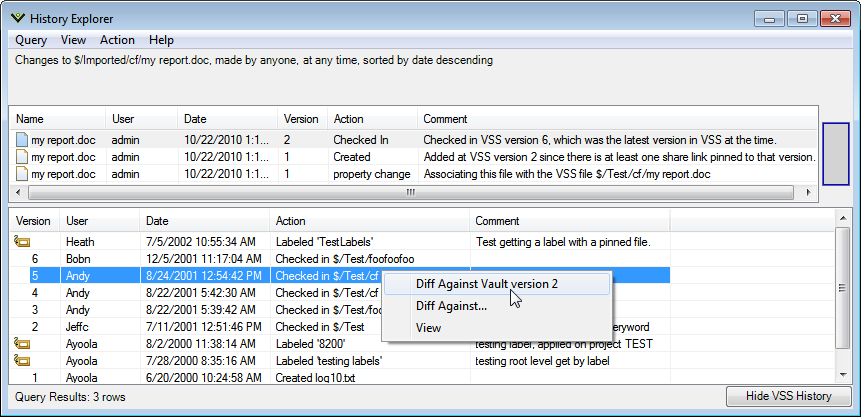The image size is (861, 417).
Task: Click document icon of the Checked In row
Action: click(x=21, y=140)
